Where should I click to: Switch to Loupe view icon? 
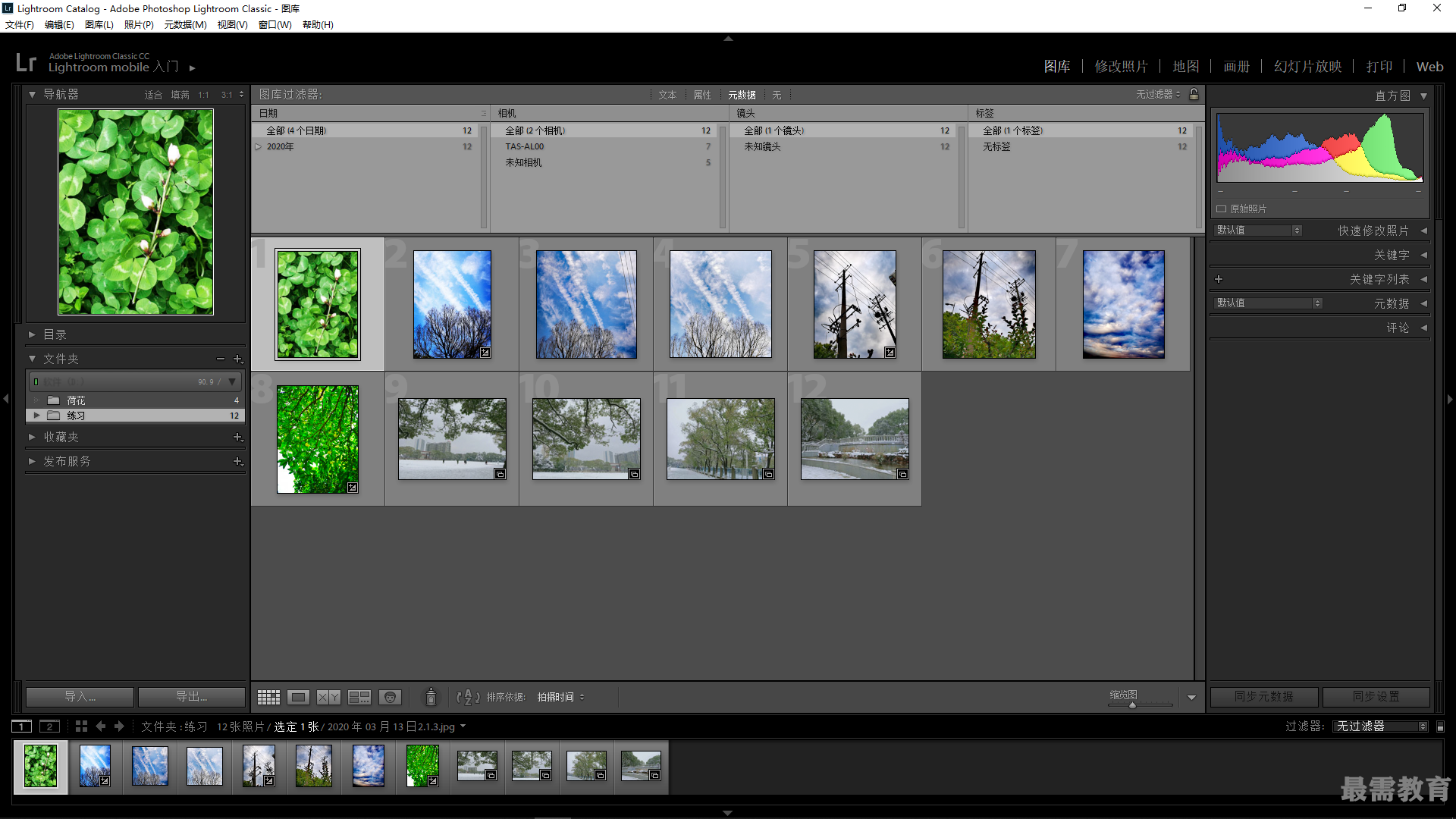(299, 697)
